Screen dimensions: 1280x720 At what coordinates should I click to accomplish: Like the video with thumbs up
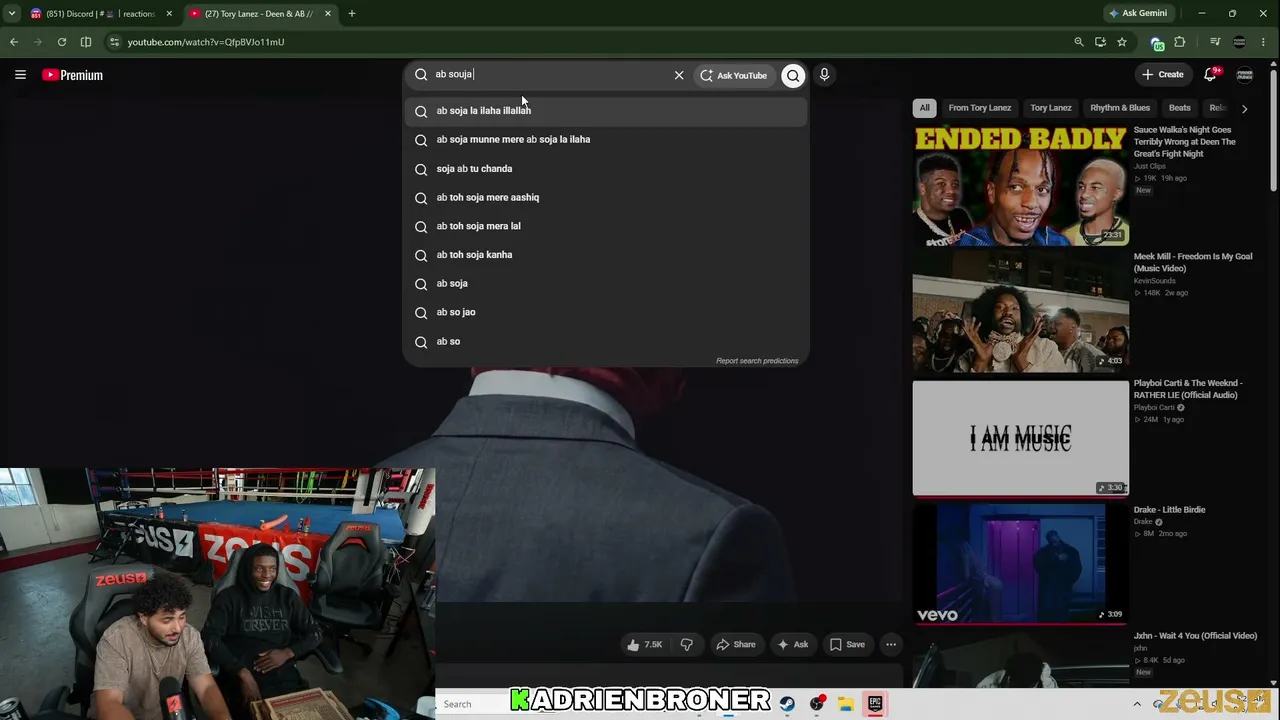(645, 645)
